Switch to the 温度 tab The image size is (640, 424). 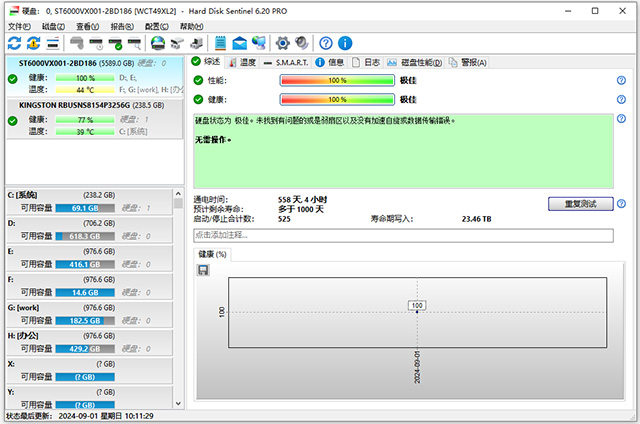(242, 62)
